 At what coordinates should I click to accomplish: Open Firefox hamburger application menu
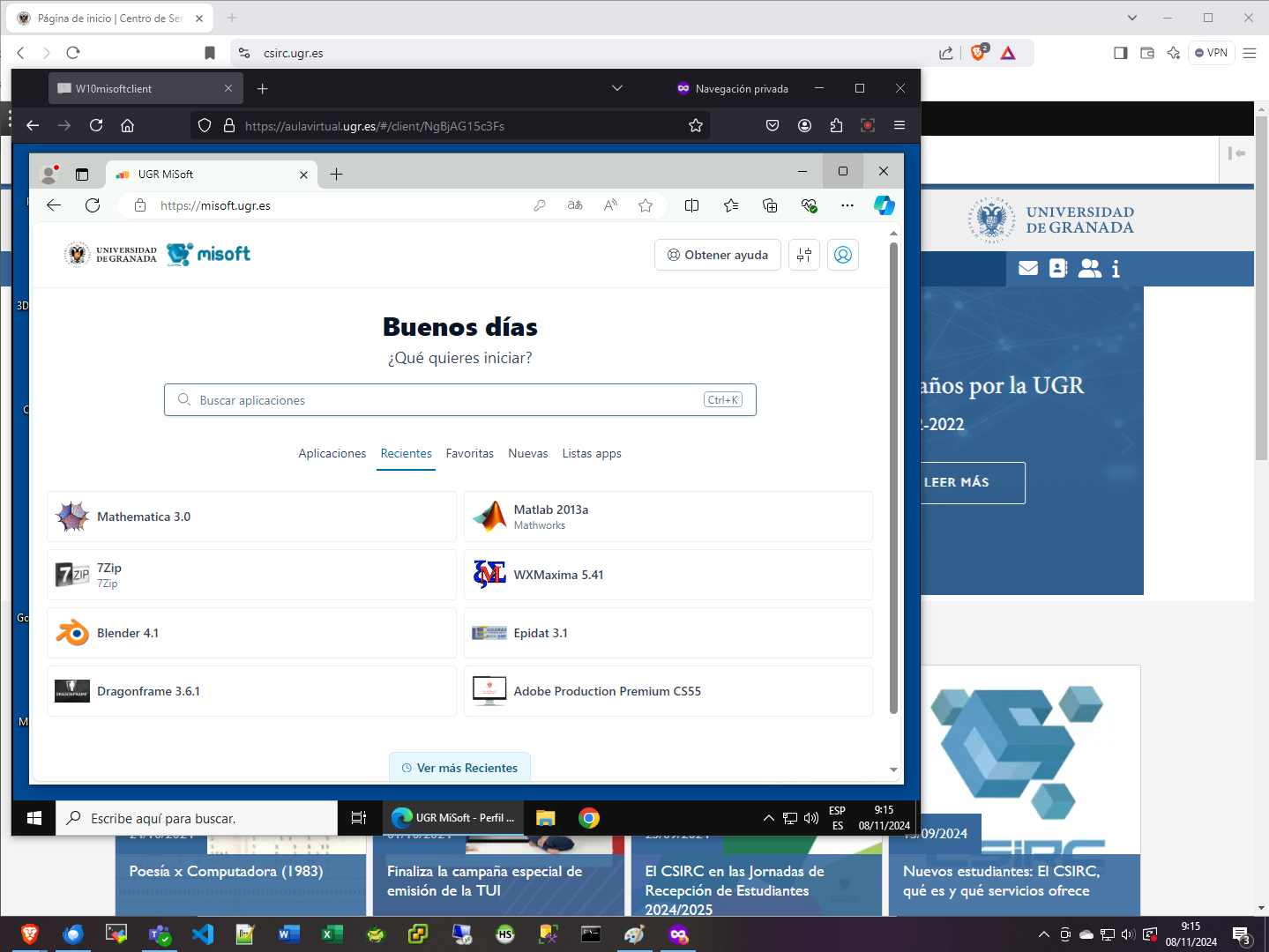point(899,125)
